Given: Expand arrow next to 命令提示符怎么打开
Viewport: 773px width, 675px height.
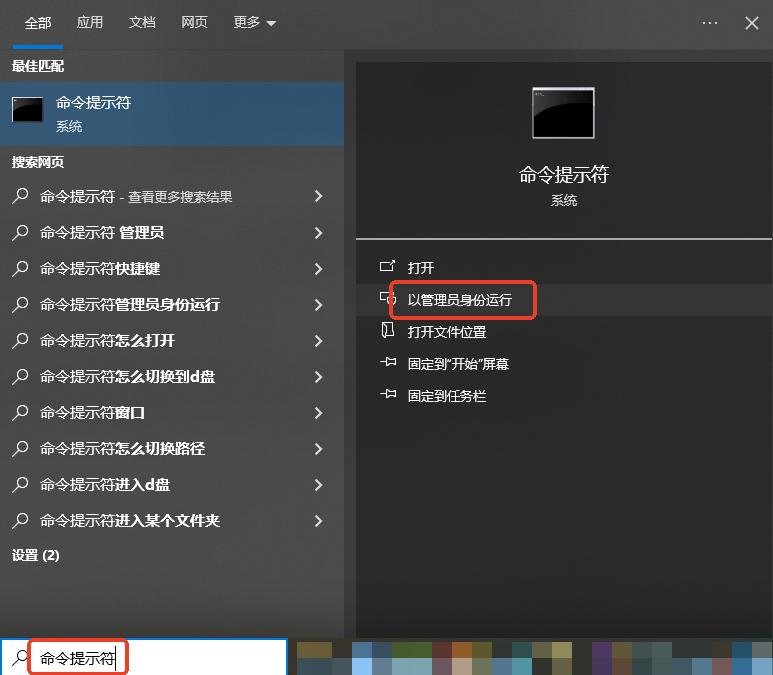Looking at the screenshot, I should (318, 341).
